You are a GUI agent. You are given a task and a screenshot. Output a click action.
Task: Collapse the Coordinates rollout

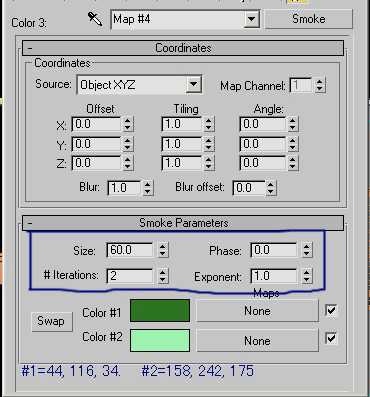(x=30, y=49)
